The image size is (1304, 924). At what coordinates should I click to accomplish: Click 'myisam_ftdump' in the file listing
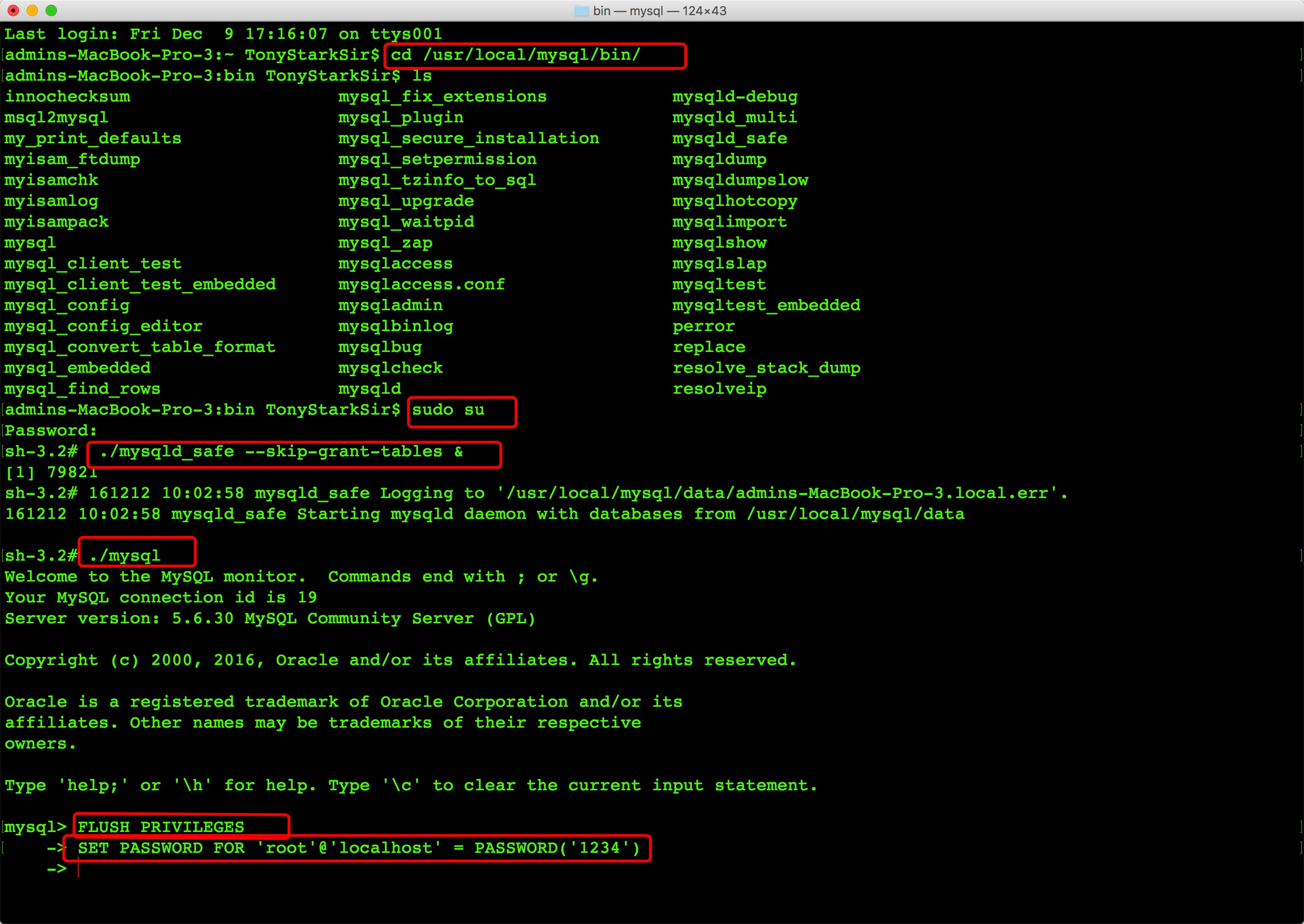click(x=72, y=159)
